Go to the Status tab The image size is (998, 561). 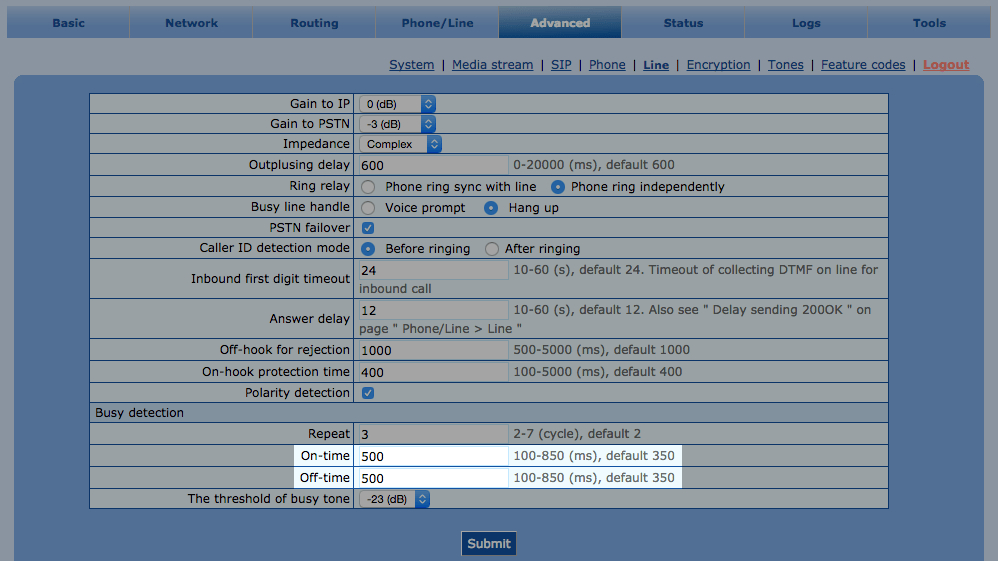pos(683,23)
